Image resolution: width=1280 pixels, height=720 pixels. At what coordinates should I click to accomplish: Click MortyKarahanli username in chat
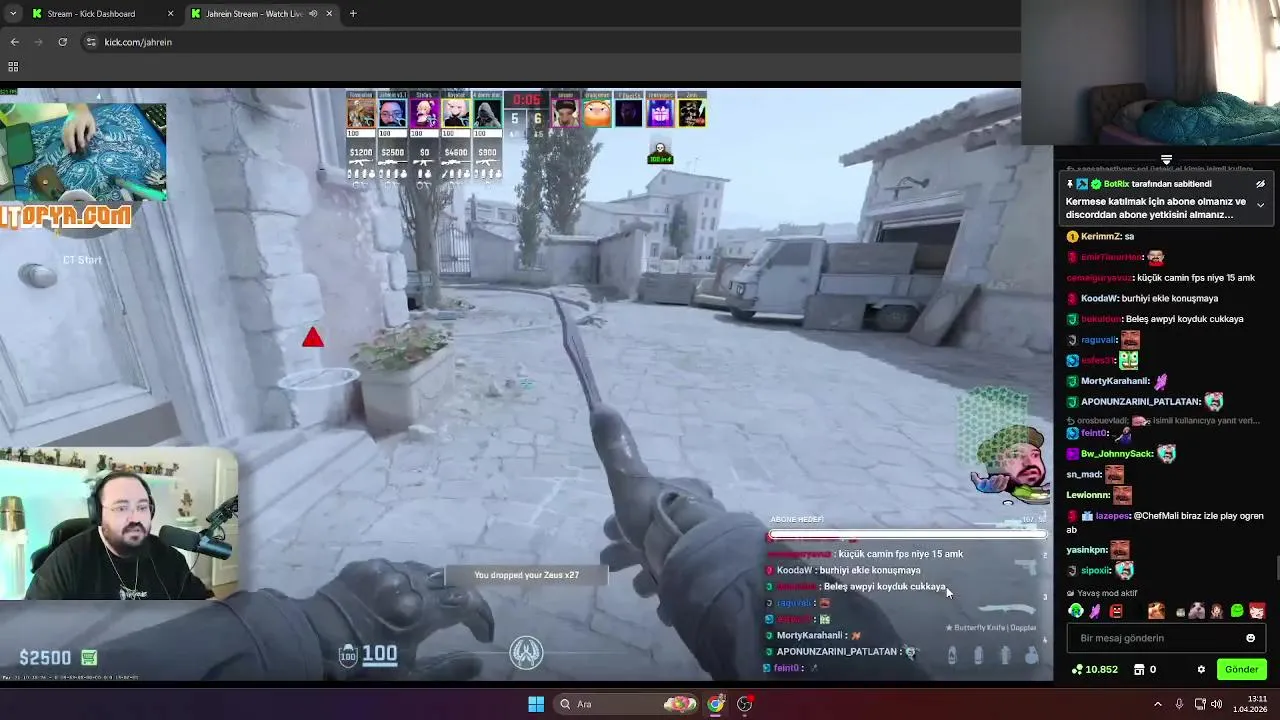1115,381
